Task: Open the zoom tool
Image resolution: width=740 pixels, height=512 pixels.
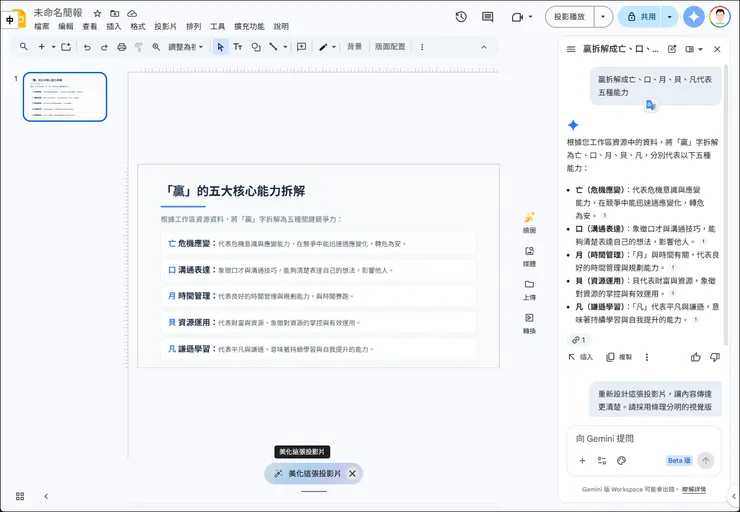Action: point(156,47)
